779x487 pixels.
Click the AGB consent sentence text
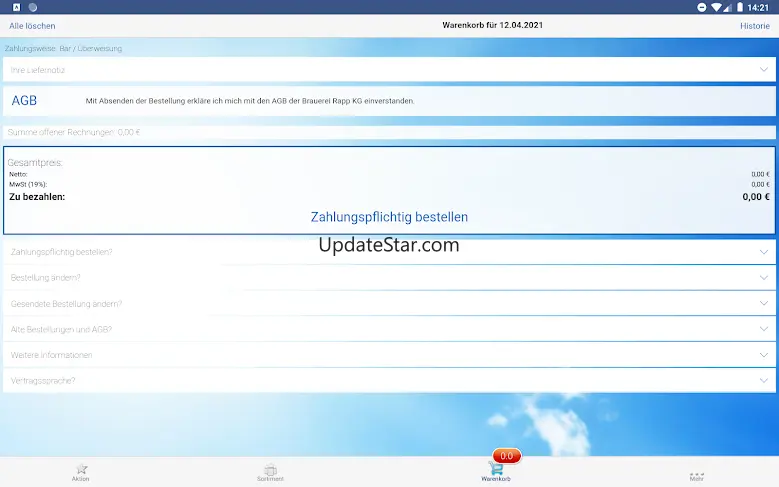250,101
